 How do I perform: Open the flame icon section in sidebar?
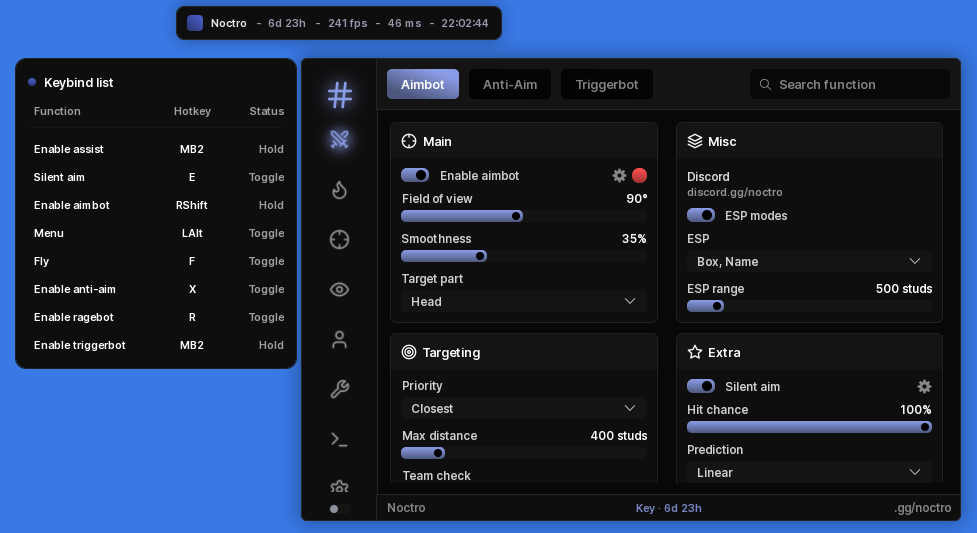[340, 190]
